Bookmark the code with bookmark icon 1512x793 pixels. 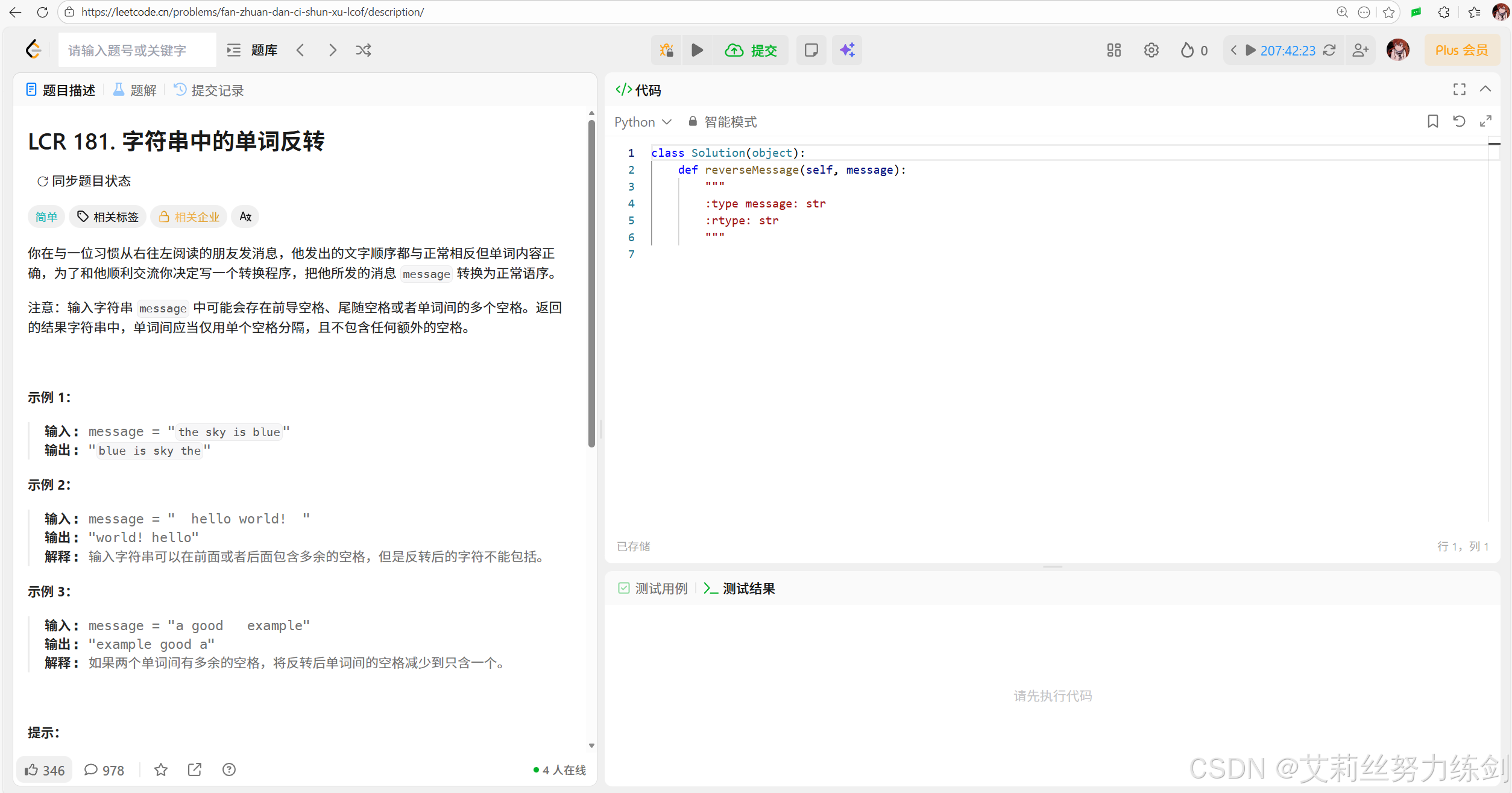pos(1432,121)
